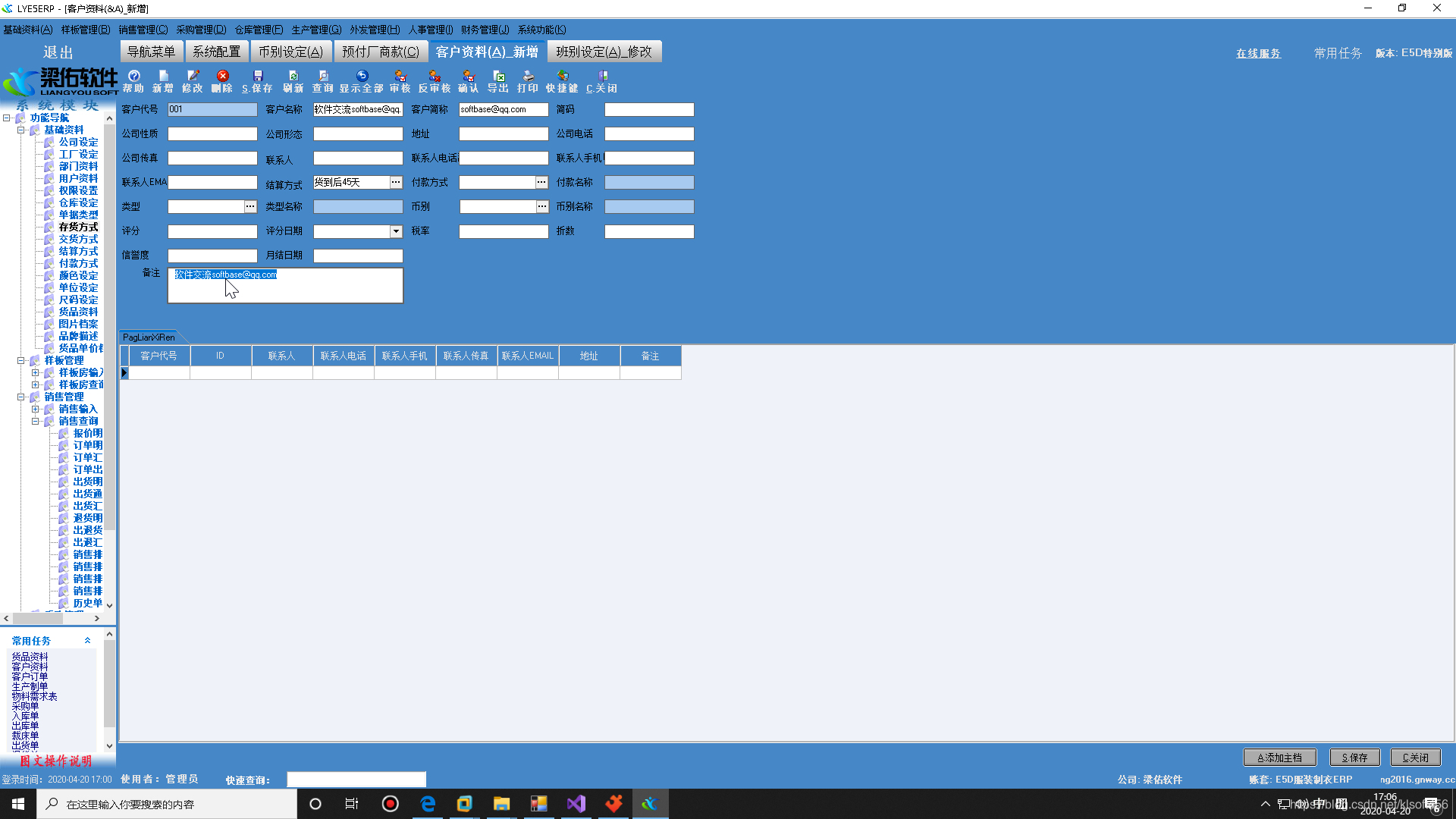Click the navigation tree horizontal scrollbar
The height and width of the screenshot is (819, 1456).
coord(52,618)
